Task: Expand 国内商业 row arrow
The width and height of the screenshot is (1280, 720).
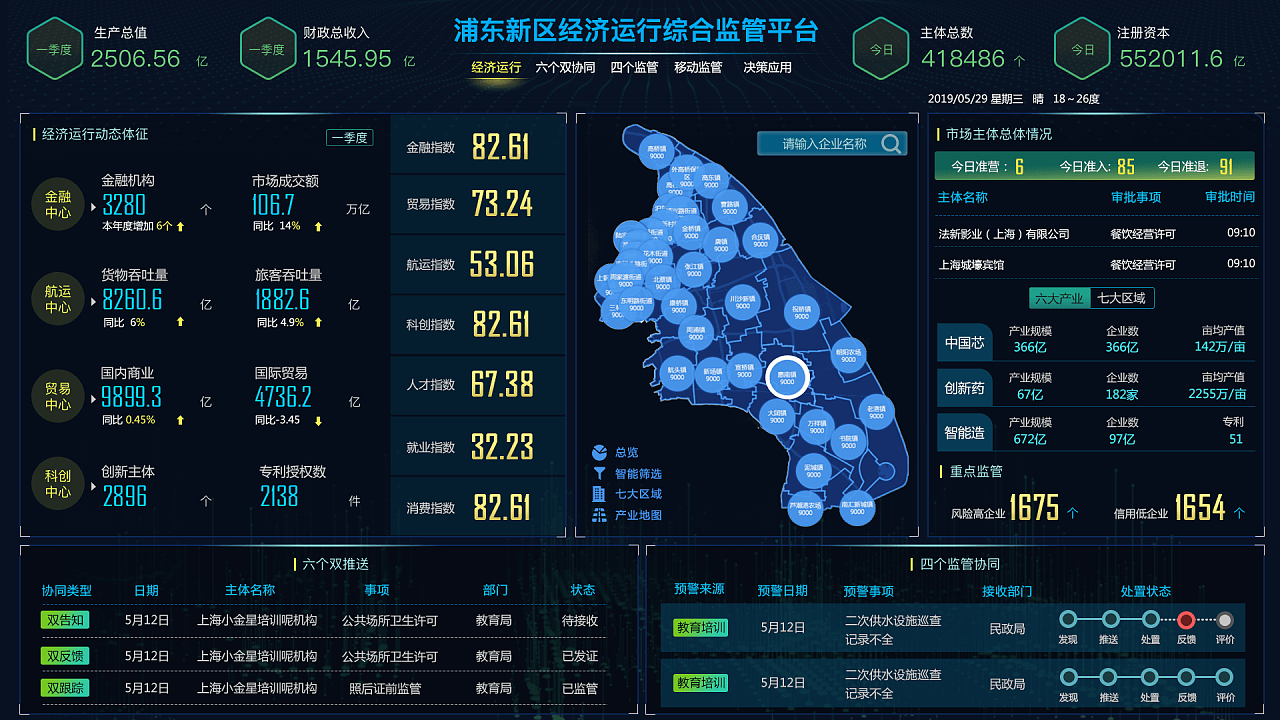Action: click(x=94, y=398)
